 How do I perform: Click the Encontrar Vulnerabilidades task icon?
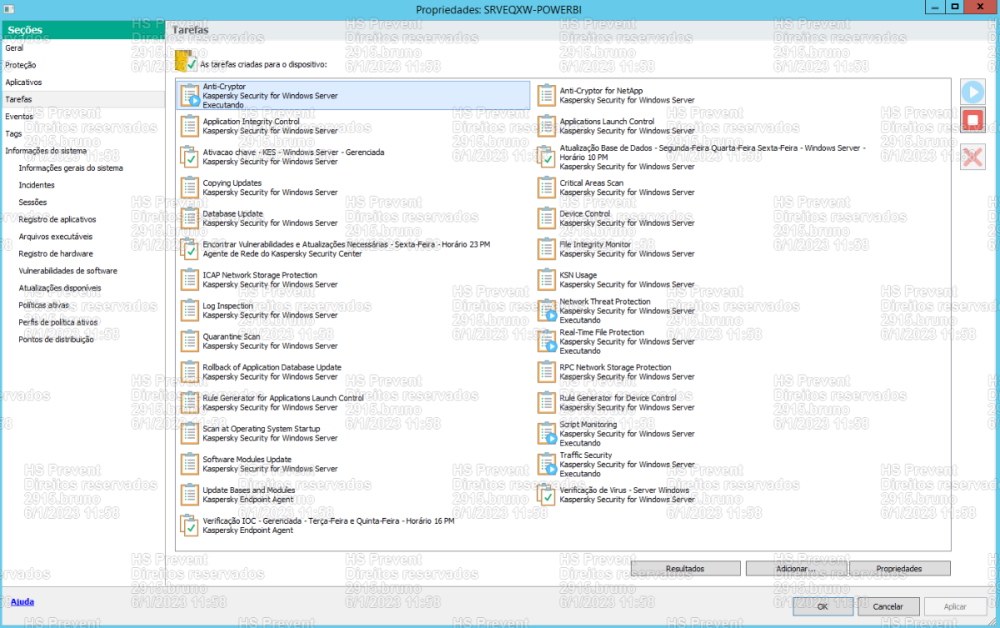tap(189, 249)
